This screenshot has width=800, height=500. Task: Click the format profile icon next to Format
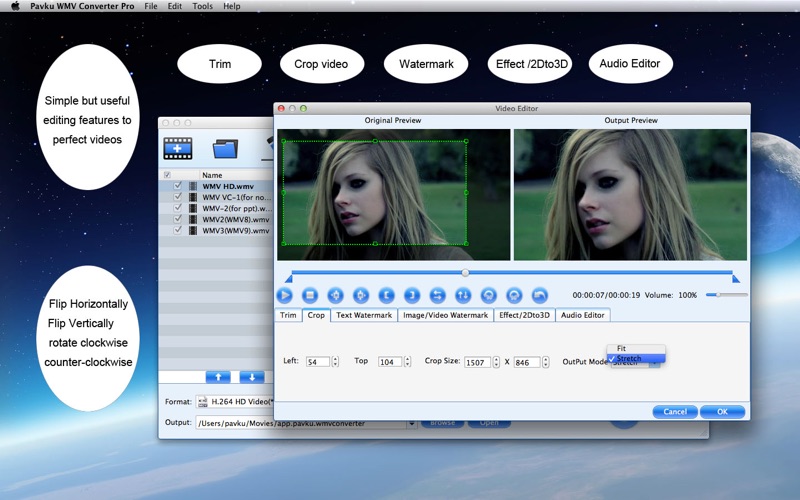point(203,402)
